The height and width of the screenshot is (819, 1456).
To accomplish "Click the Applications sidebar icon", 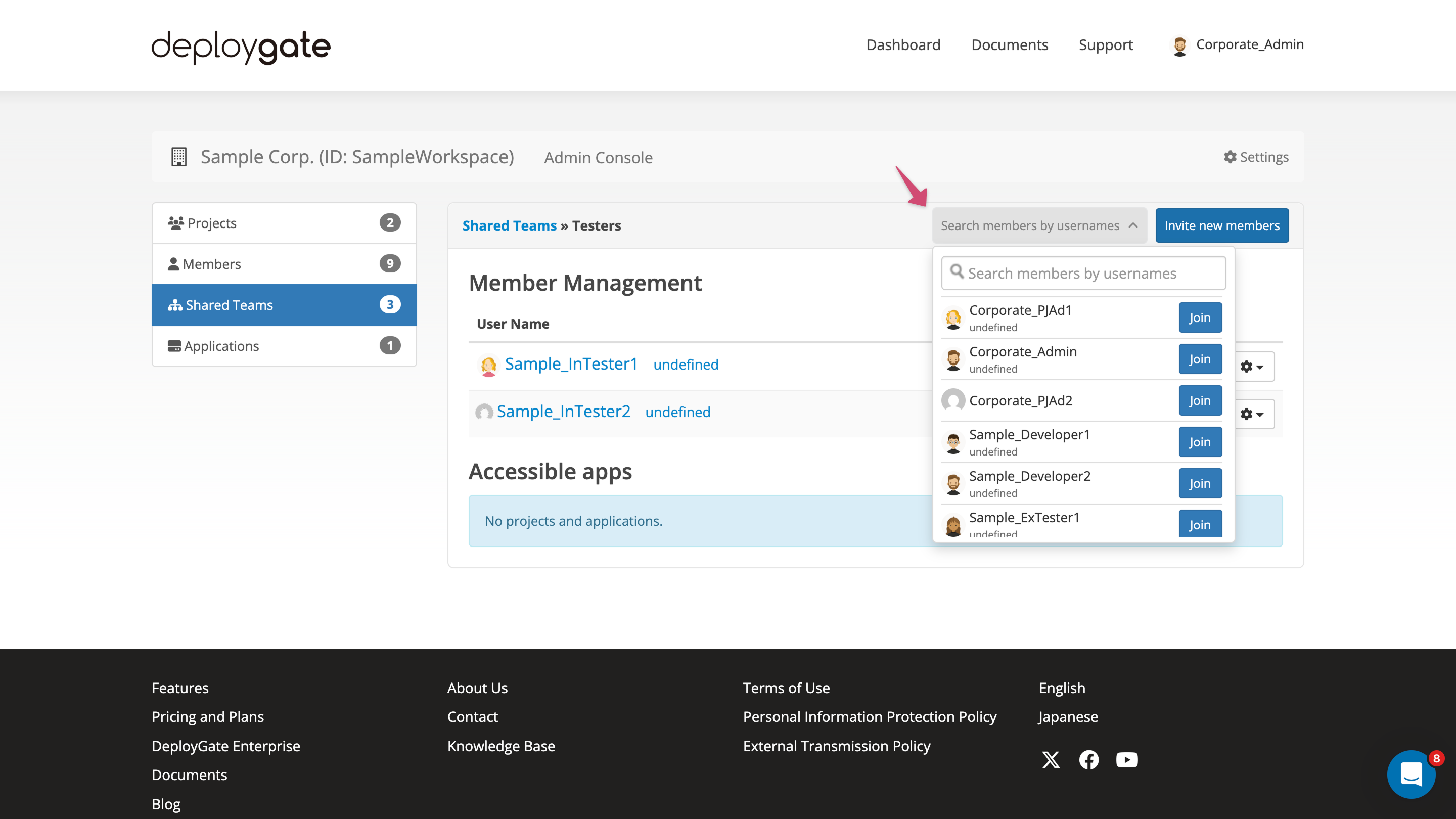I will coord(174,345).
